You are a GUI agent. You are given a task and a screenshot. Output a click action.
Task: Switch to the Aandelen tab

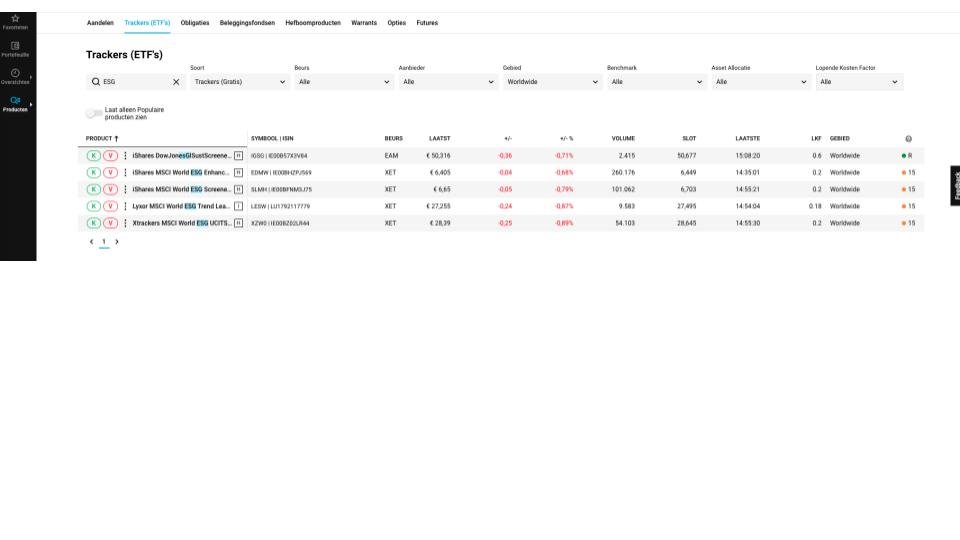click(100, 22)
